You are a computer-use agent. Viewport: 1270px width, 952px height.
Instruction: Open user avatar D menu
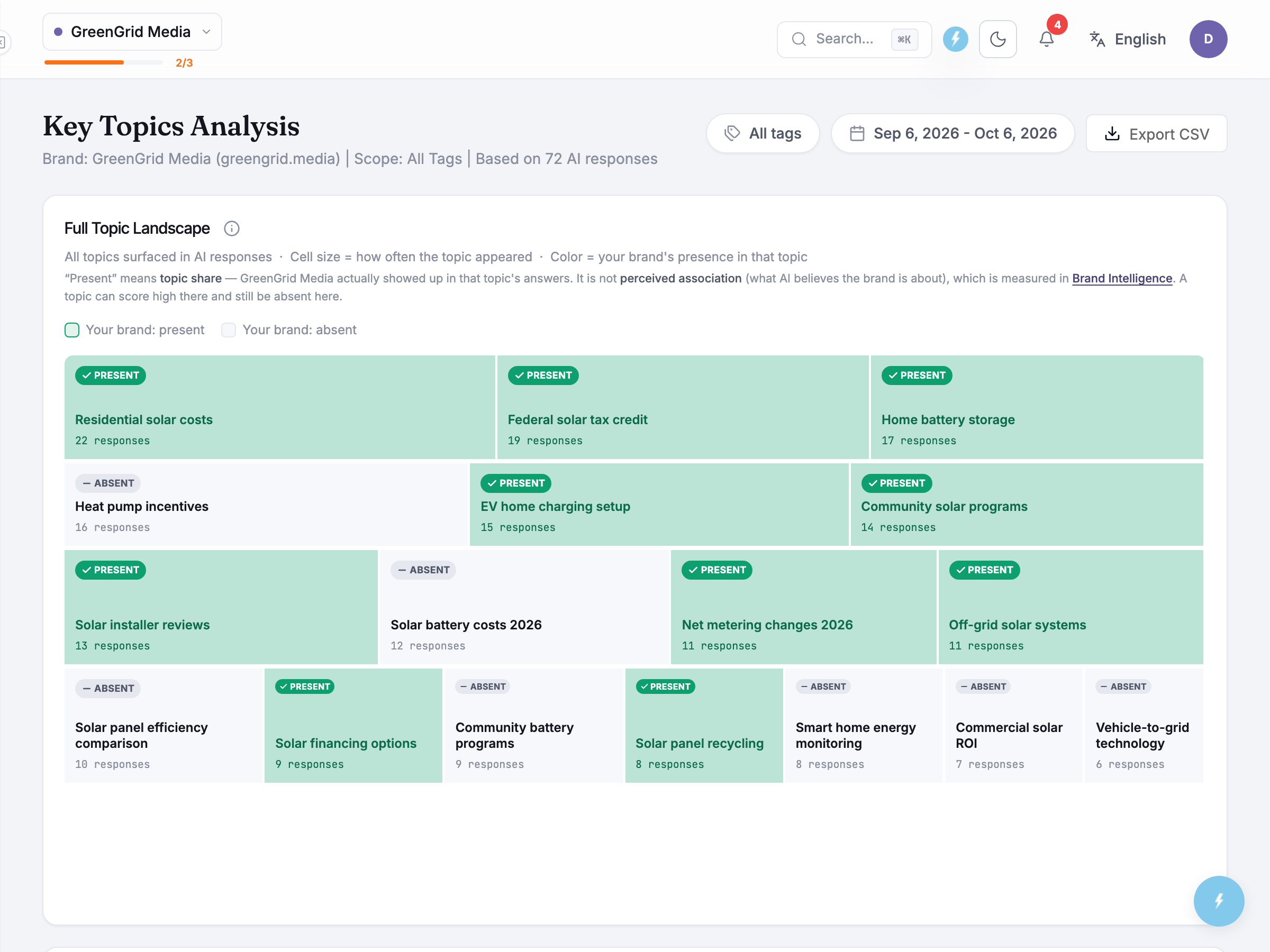click(x=1208, y=39)
